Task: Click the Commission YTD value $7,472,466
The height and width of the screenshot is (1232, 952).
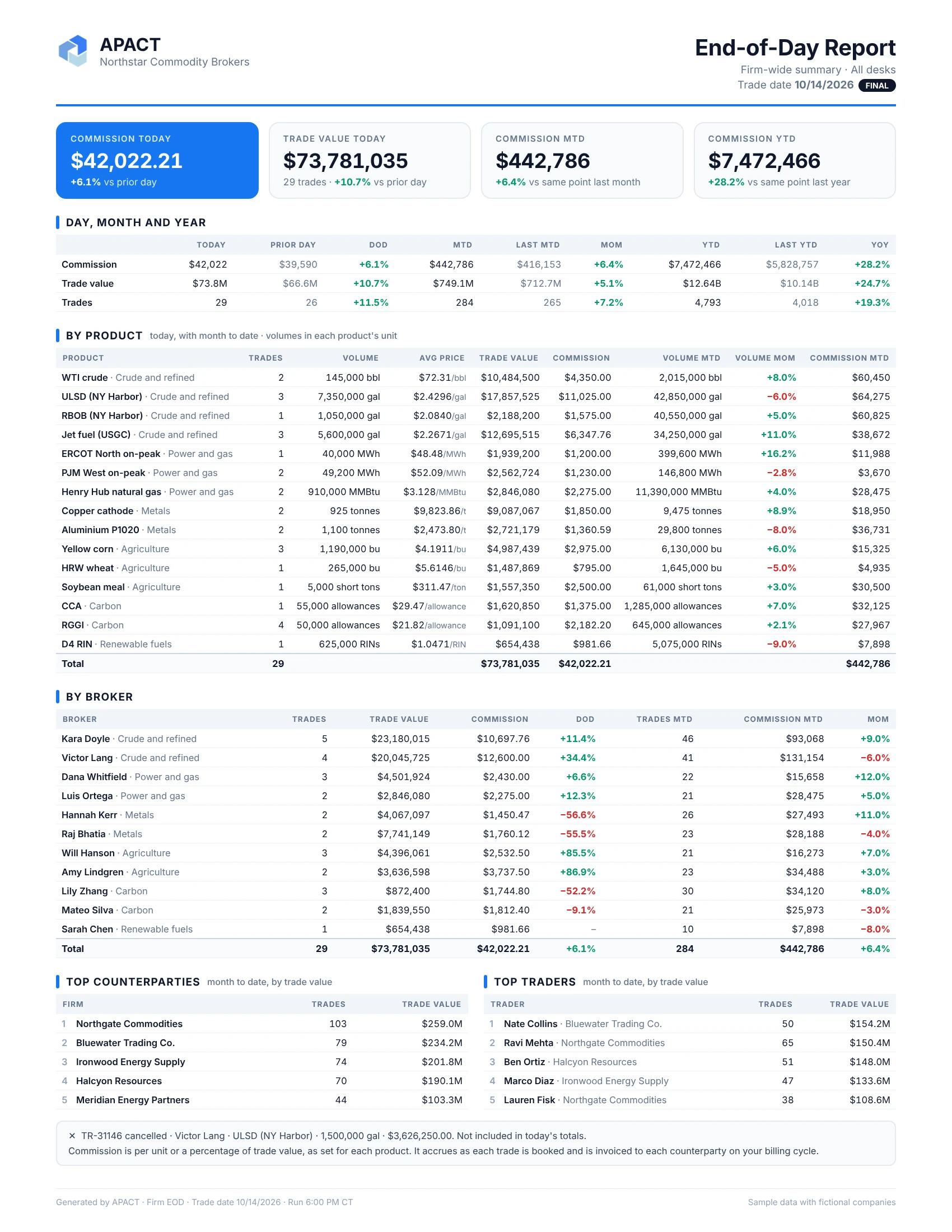Action: pyautogui.click(x=764, y=161)
